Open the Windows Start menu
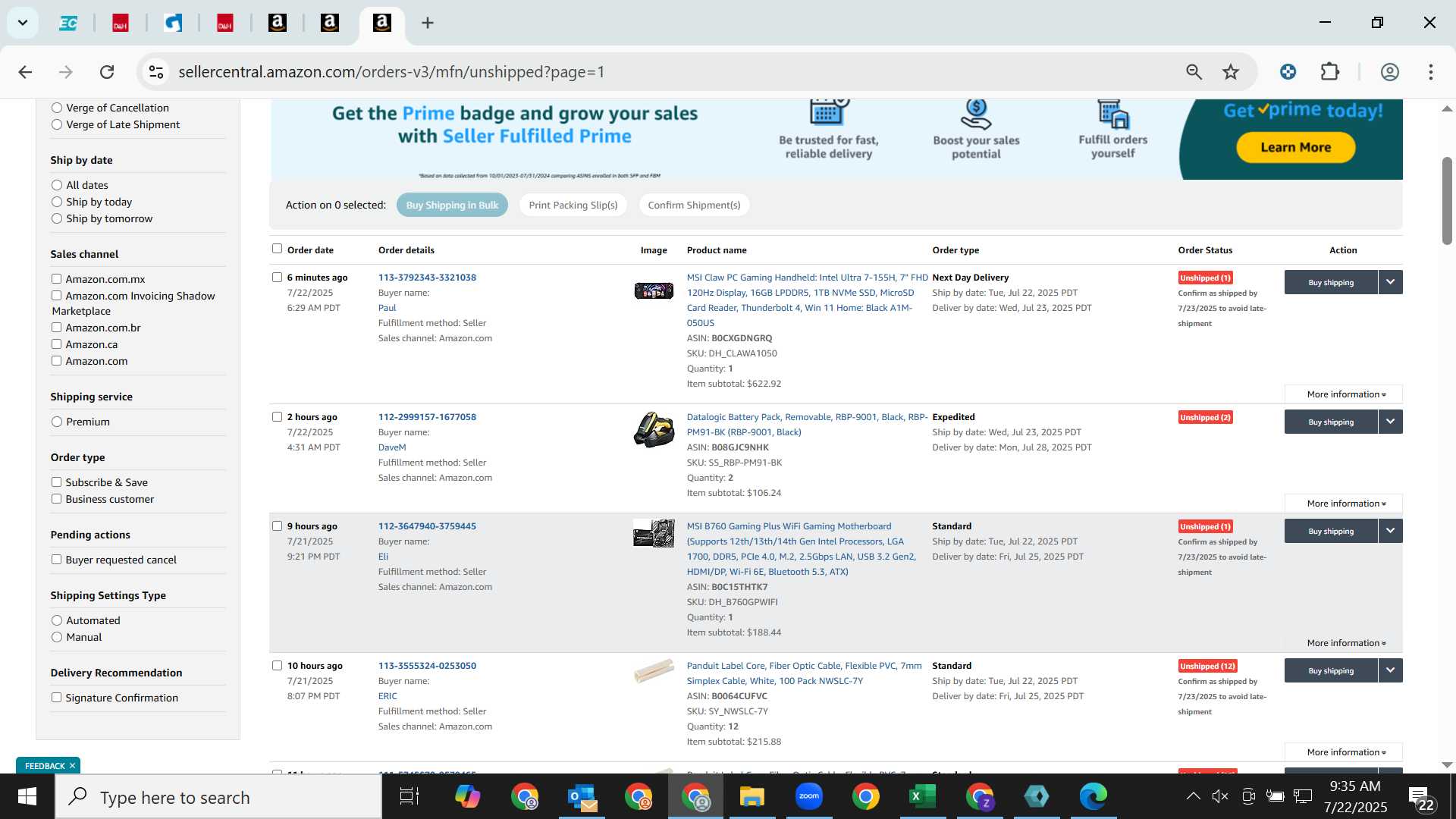1456x819 pixels. point(27,797)
